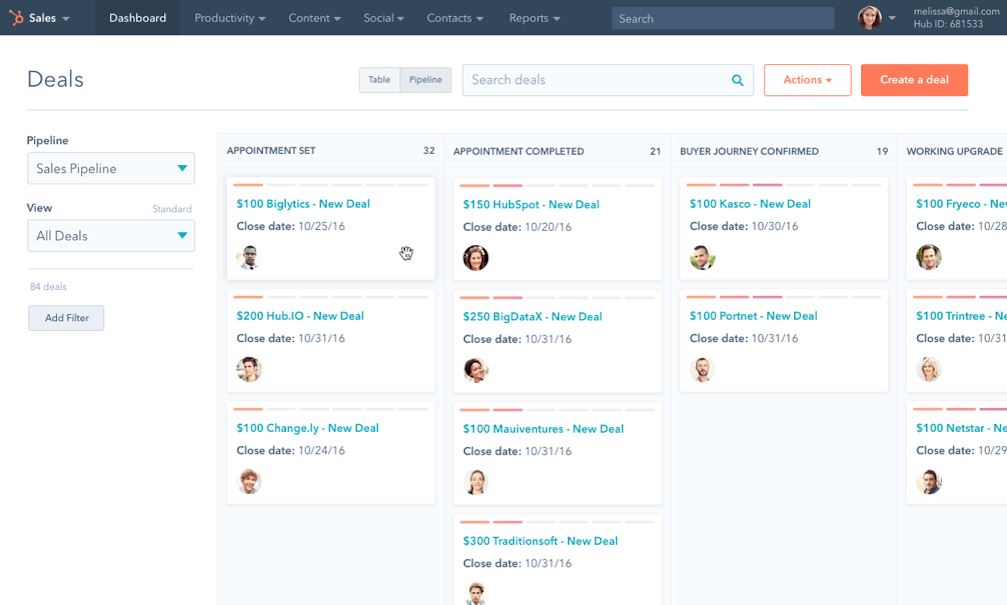The height and width of the screenshot is (605, 1007).
Task: Click the Add Filter button
Action: coord(66,318)
